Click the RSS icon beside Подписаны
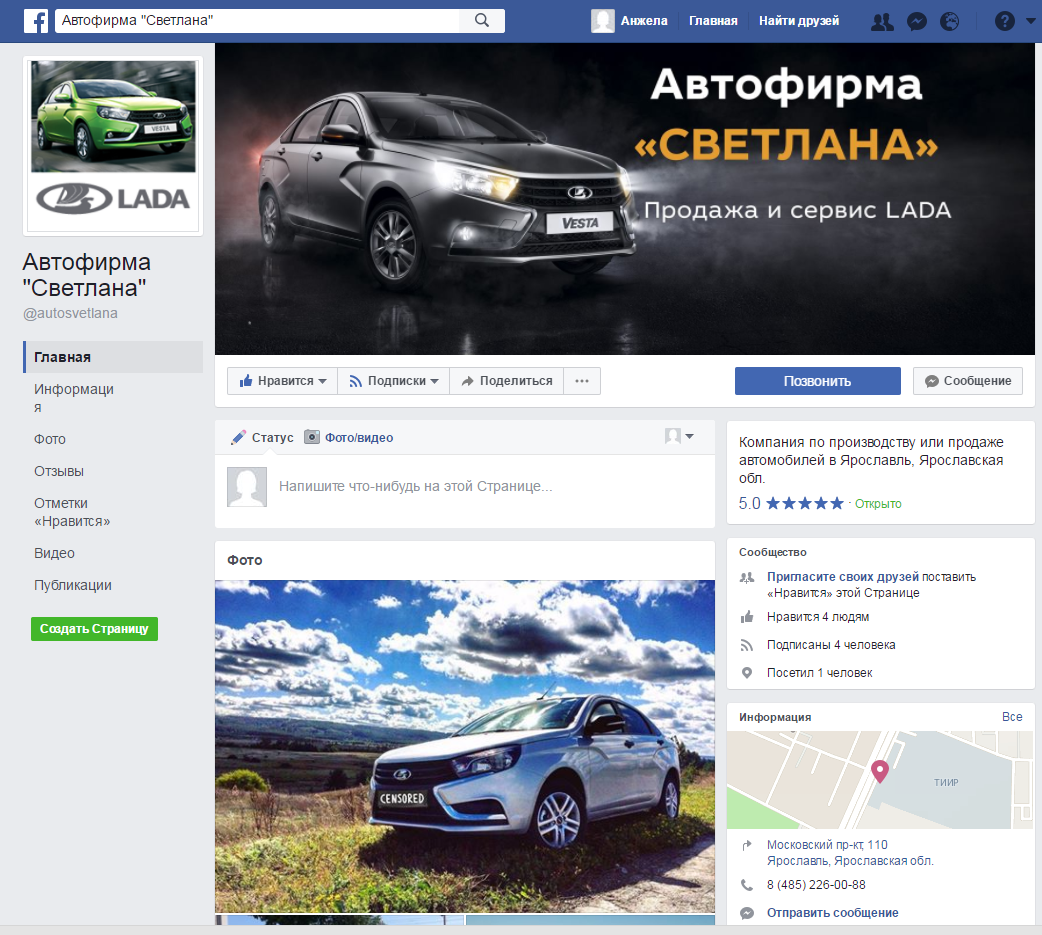This screenshot has width=1042, height=935. tap(747, 645)
